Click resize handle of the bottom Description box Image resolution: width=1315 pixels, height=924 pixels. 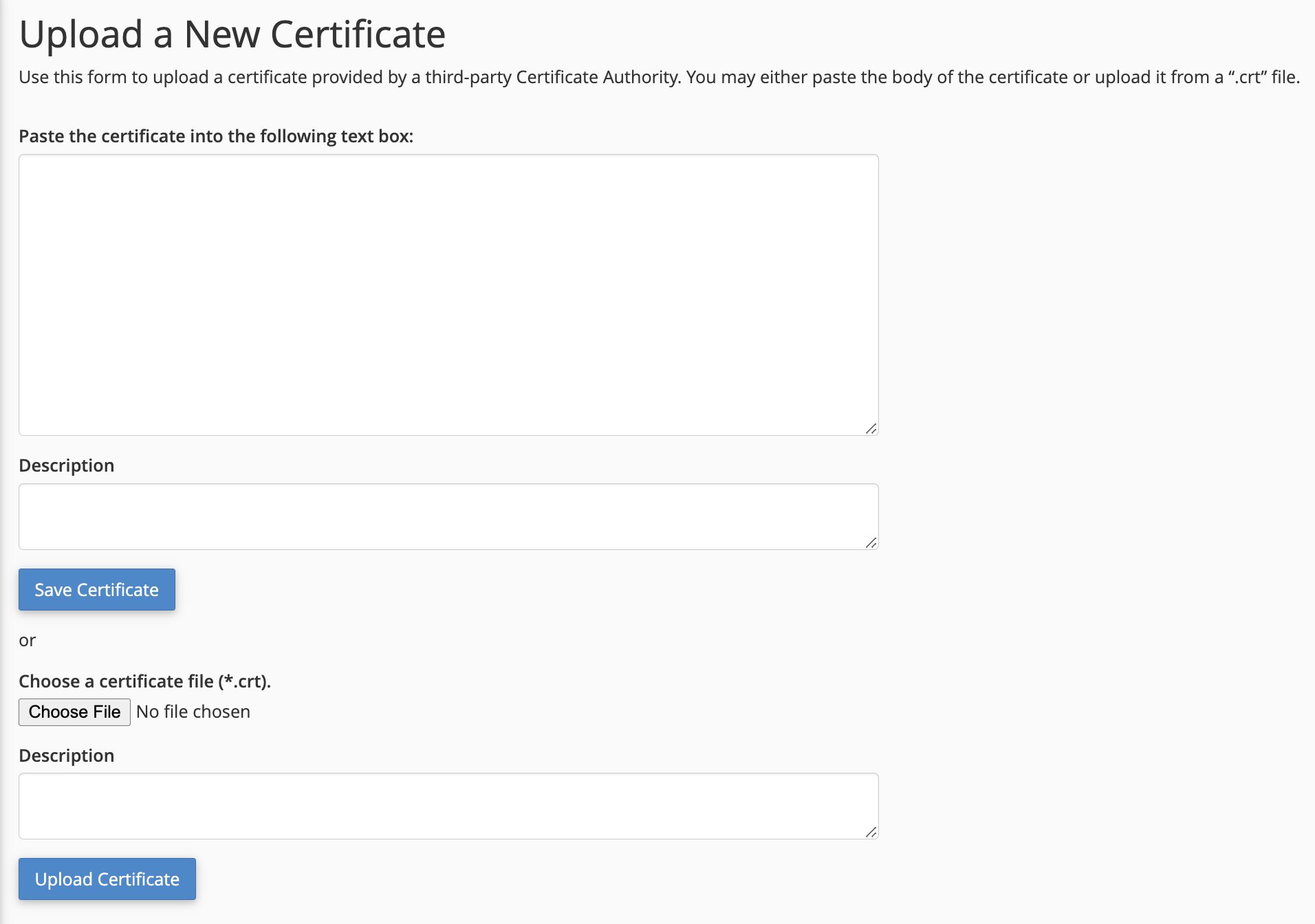point(871,832)
